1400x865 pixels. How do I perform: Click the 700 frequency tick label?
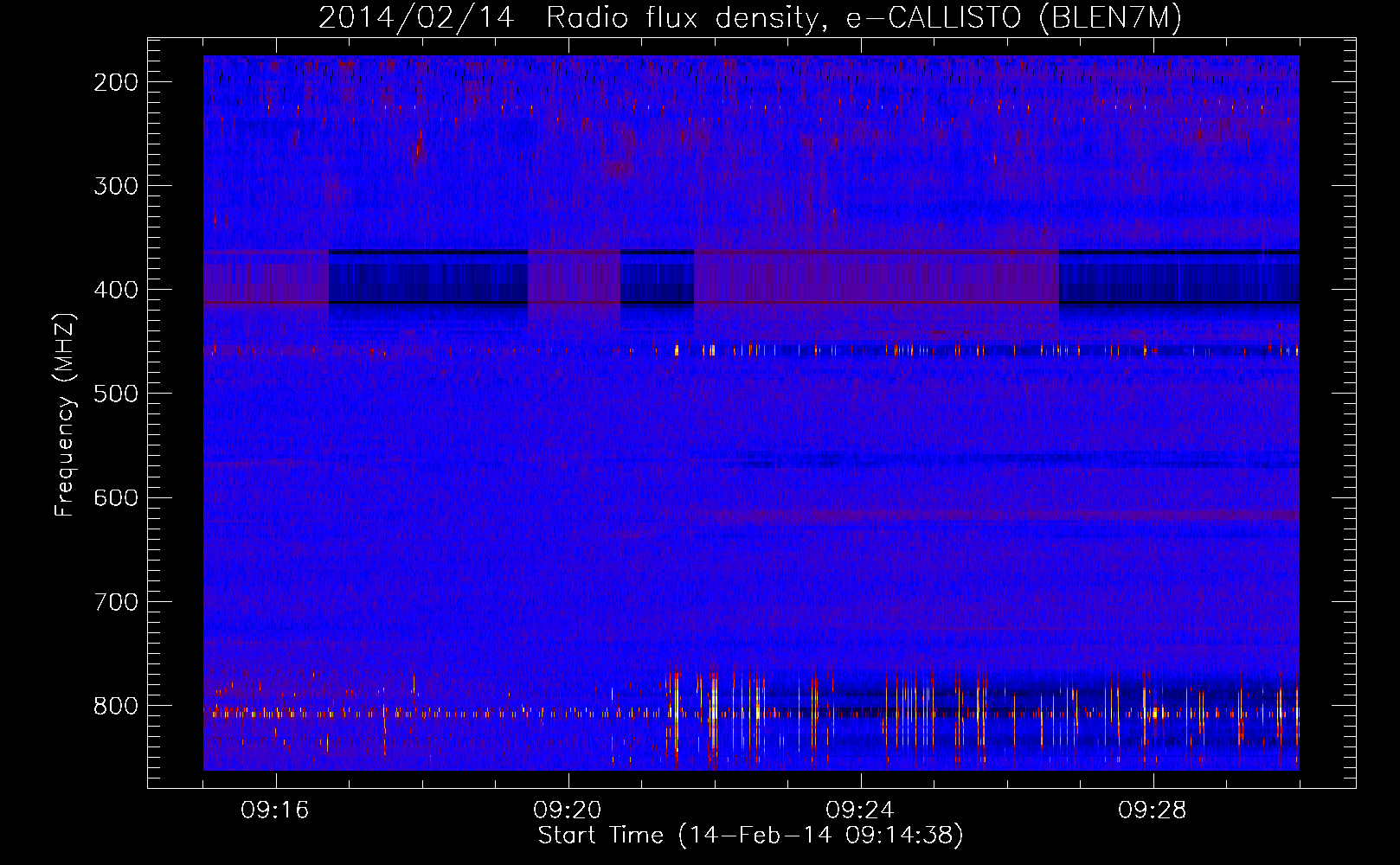[x=116, y=602]
